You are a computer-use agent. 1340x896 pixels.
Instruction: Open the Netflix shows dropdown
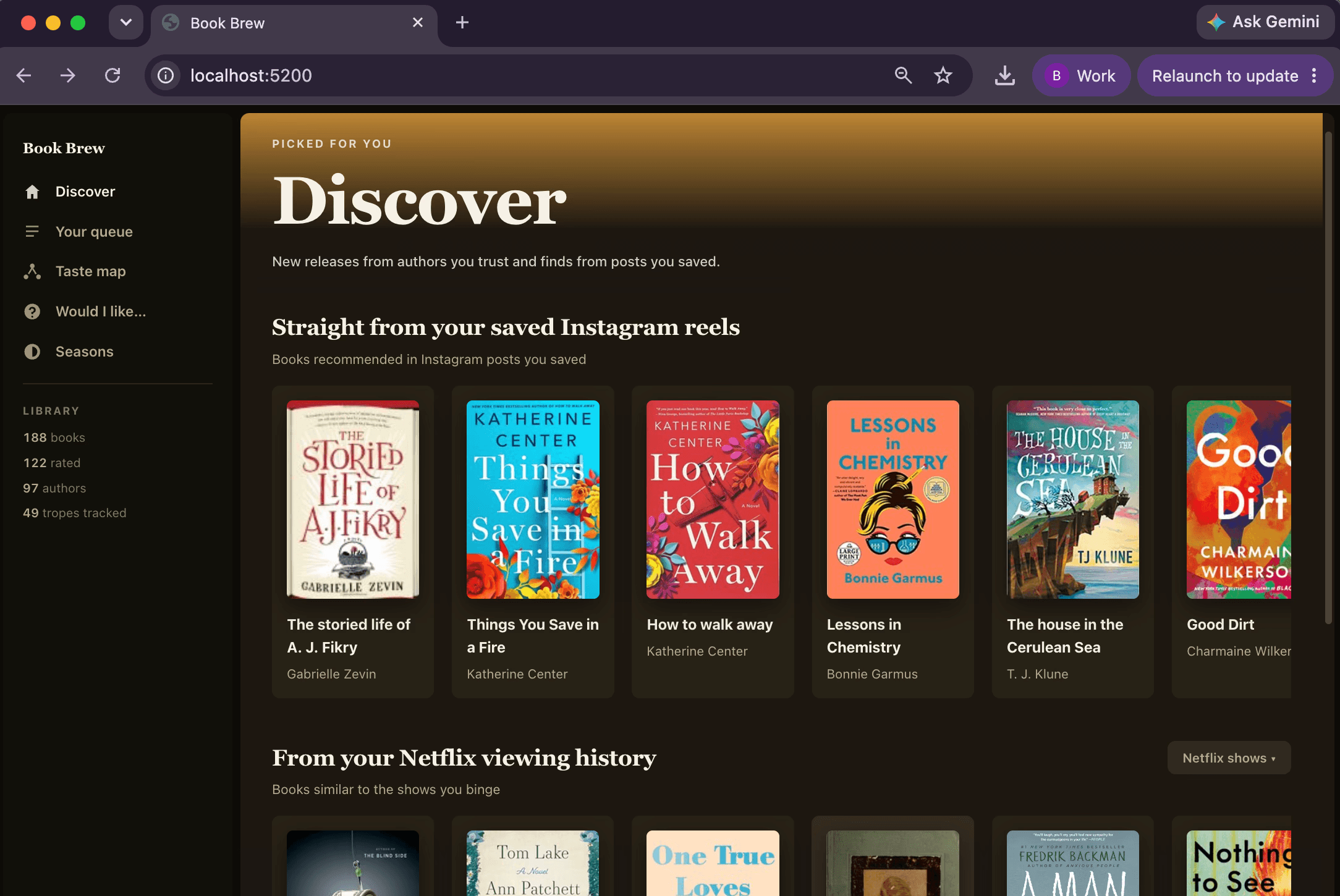coord(1229,758)
